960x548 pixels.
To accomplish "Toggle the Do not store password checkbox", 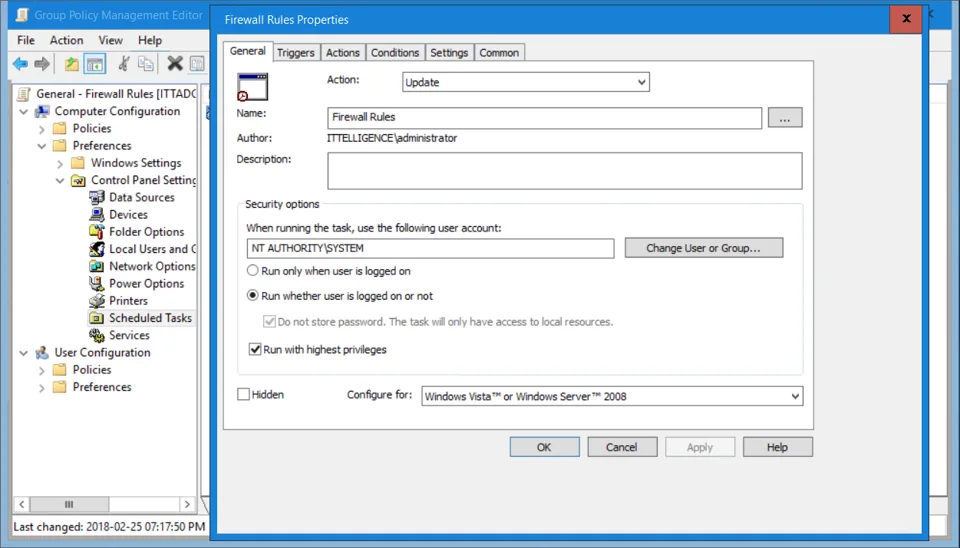I will (269, 321).
